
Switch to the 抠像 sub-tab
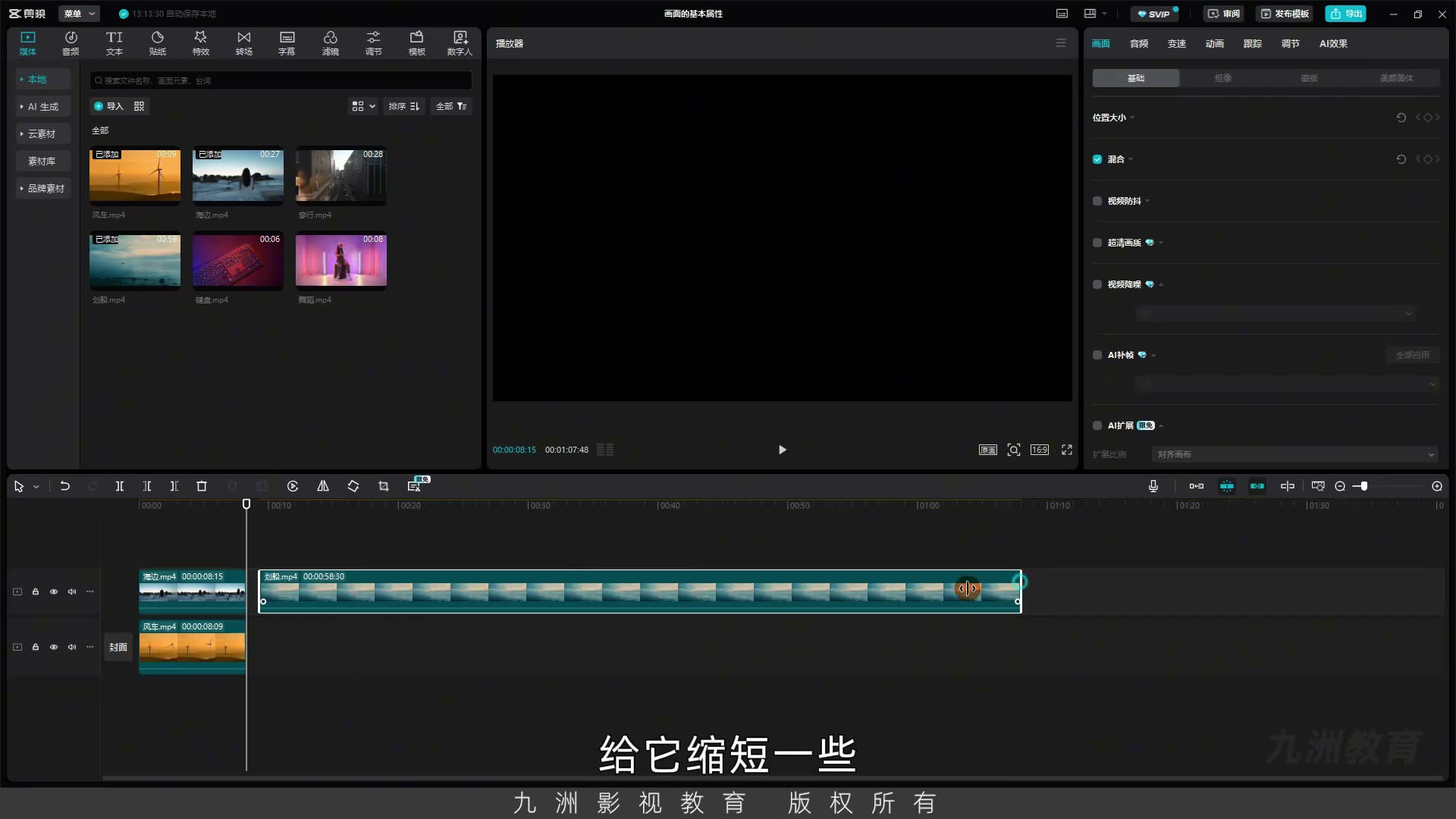pos(1222,78)
